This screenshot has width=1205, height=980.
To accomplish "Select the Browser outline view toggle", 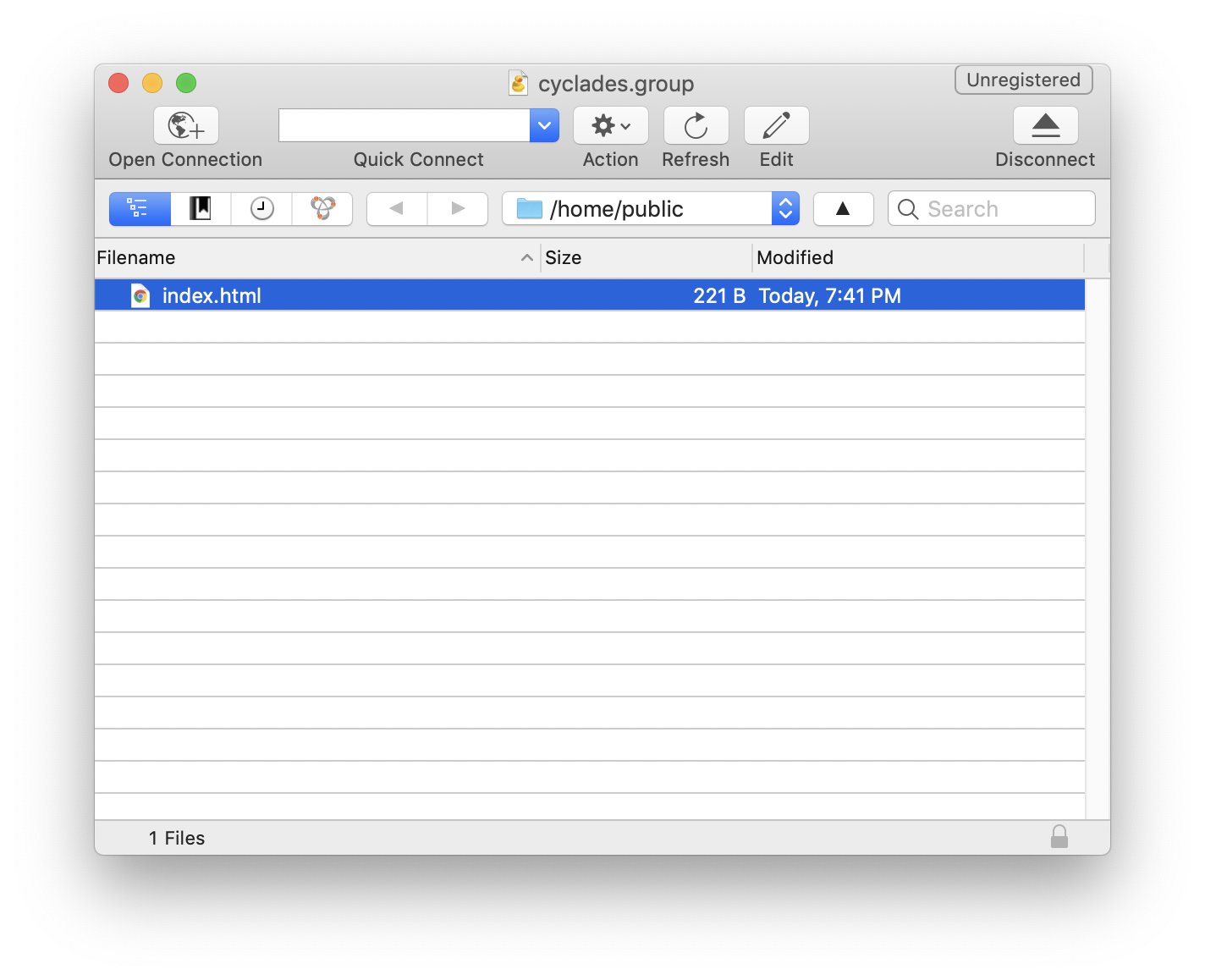I will (140, 208).
